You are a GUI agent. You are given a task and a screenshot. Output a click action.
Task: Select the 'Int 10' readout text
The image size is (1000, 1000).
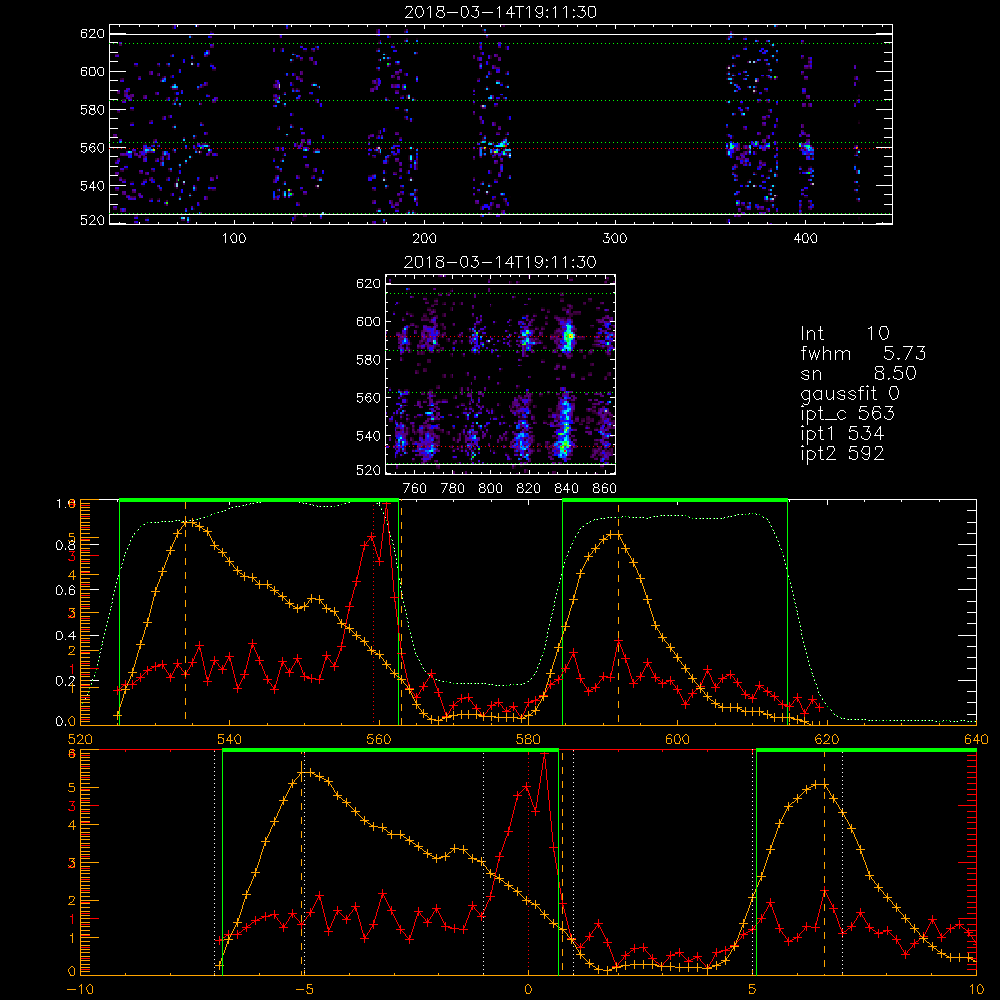click(x=844, y=333)
